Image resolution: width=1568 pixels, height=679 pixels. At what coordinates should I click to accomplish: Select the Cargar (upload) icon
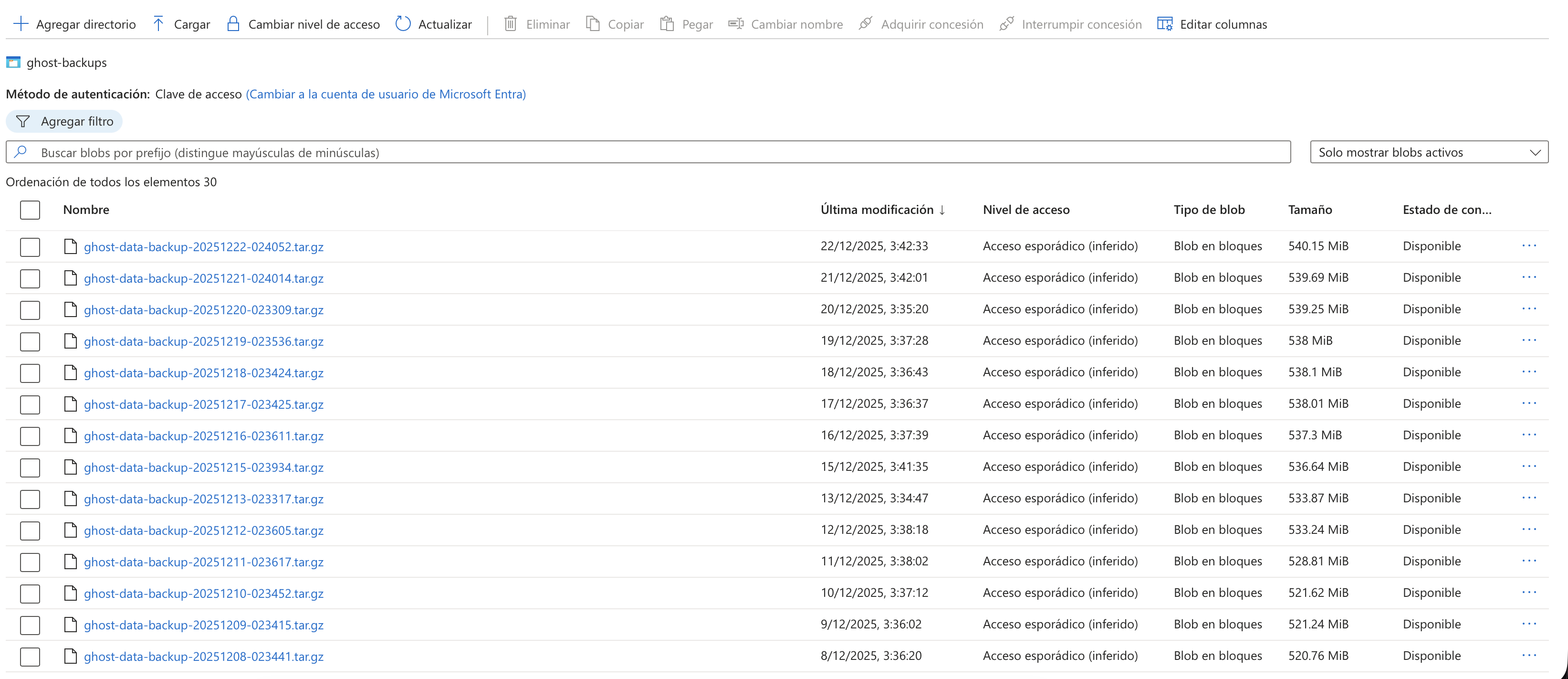point(158,24)
